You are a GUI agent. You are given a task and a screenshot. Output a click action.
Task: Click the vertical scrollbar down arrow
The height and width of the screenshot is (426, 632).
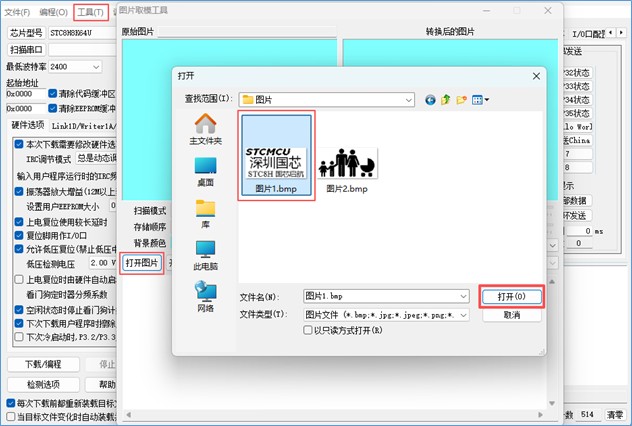552,403
